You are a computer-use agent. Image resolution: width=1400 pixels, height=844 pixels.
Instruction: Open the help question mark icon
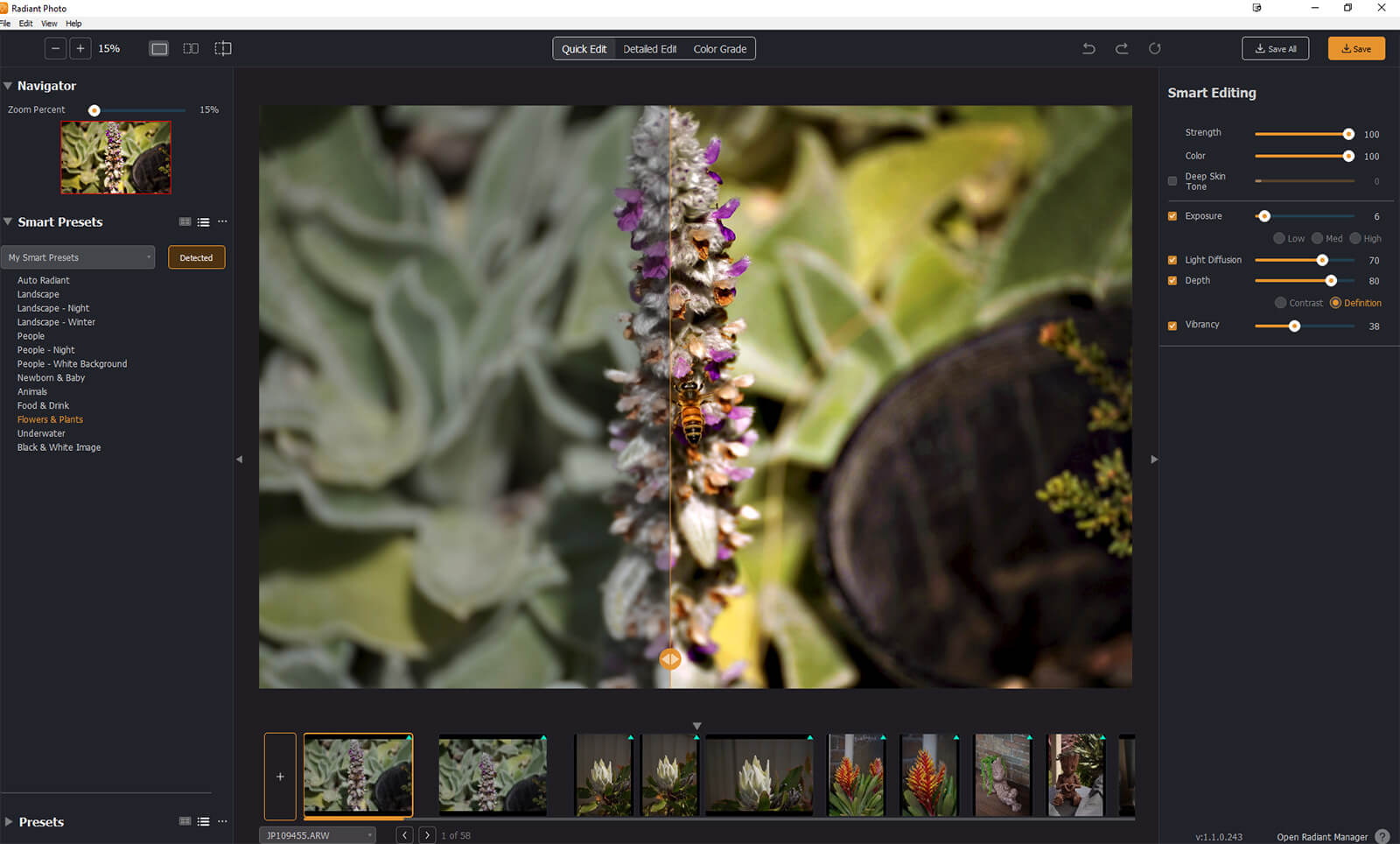[x=1382, y=836]
